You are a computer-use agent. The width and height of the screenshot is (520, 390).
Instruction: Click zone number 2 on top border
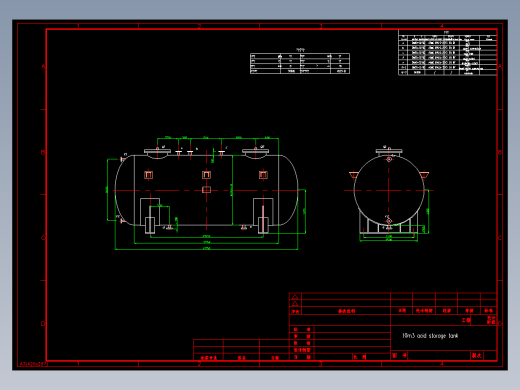pos(199,26)
